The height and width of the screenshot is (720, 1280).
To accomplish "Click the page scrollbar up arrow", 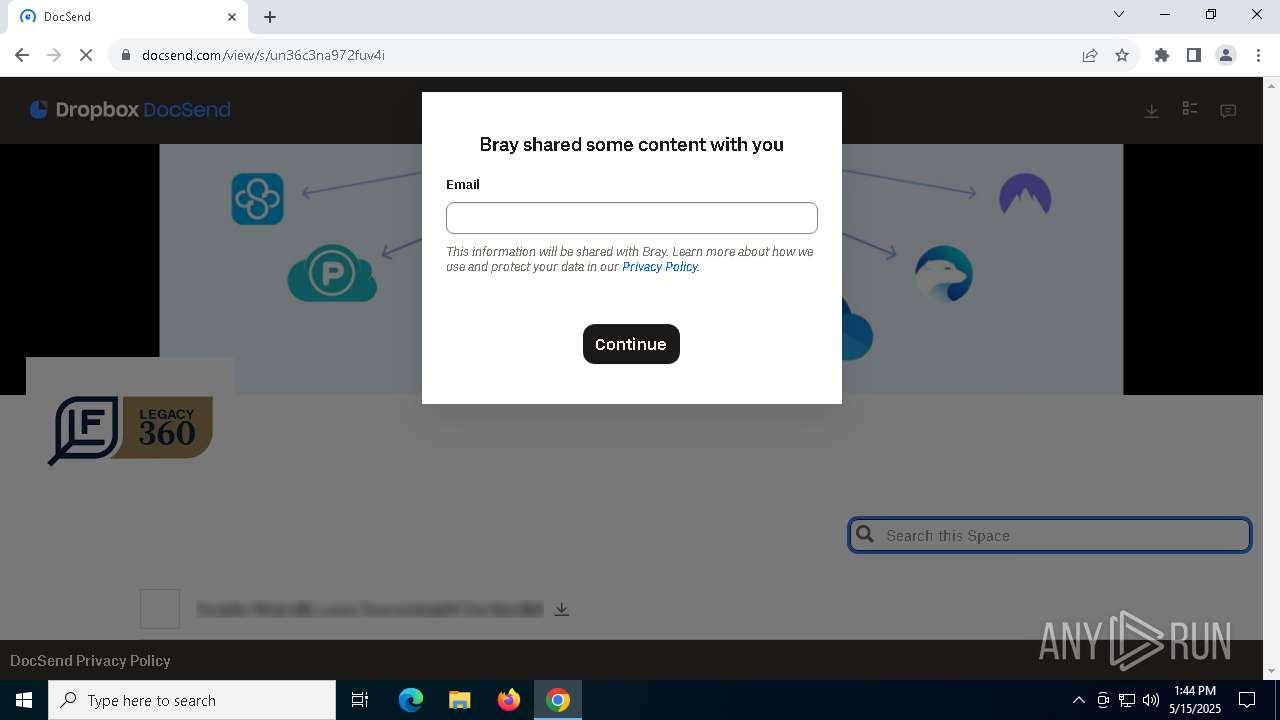I will [x=1271, y=84].
